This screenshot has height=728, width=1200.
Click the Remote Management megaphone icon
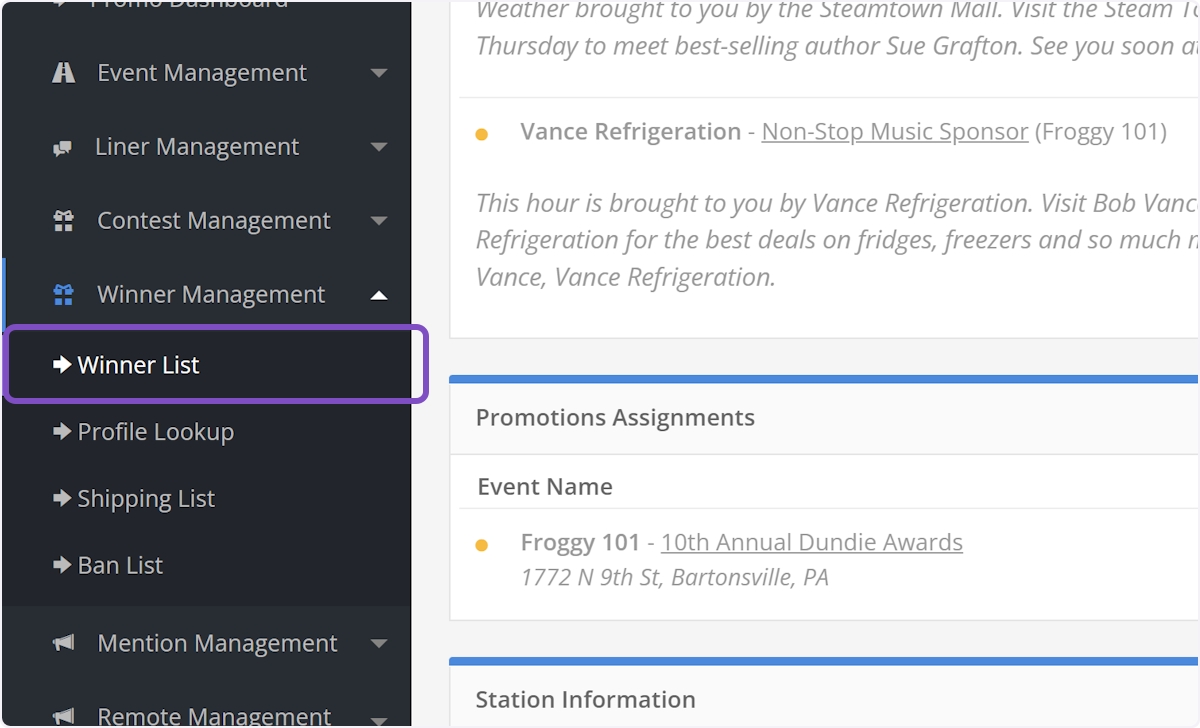coord(63,716)
